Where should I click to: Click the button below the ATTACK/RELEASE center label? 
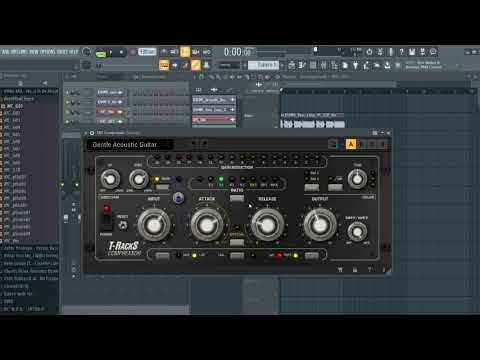237,242
